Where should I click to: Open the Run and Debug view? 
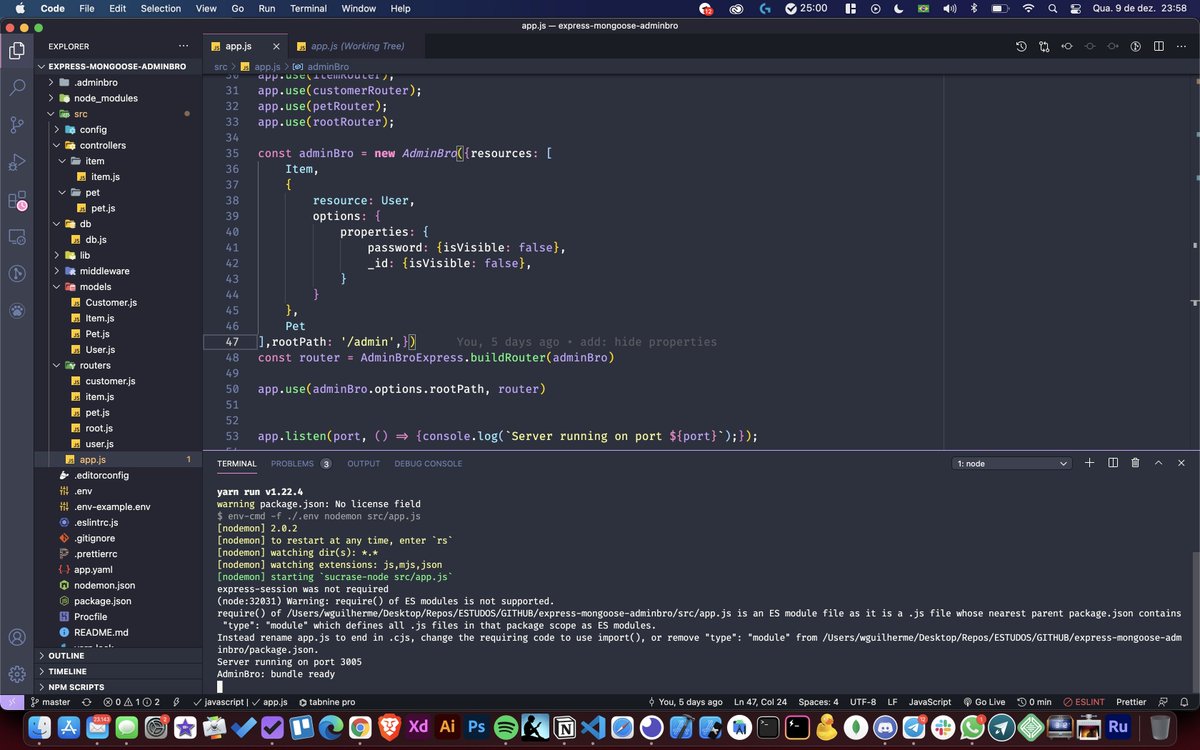[17, 161]
